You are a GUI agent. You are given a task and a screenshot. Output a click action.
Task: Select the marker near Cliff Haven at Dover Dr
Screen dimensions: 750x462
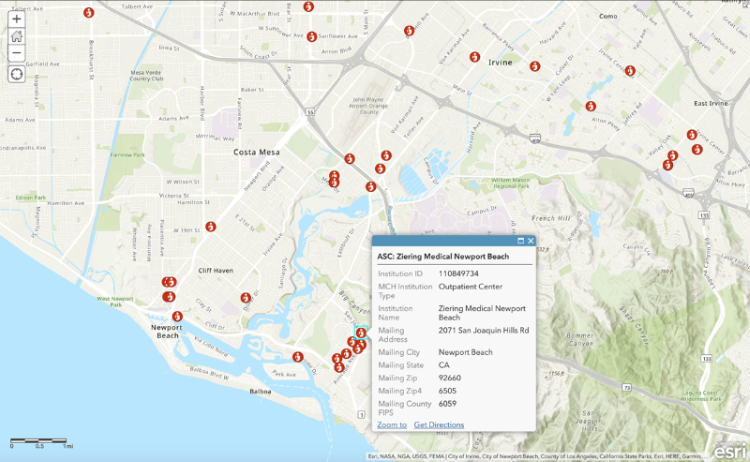(x=245, y=298)
